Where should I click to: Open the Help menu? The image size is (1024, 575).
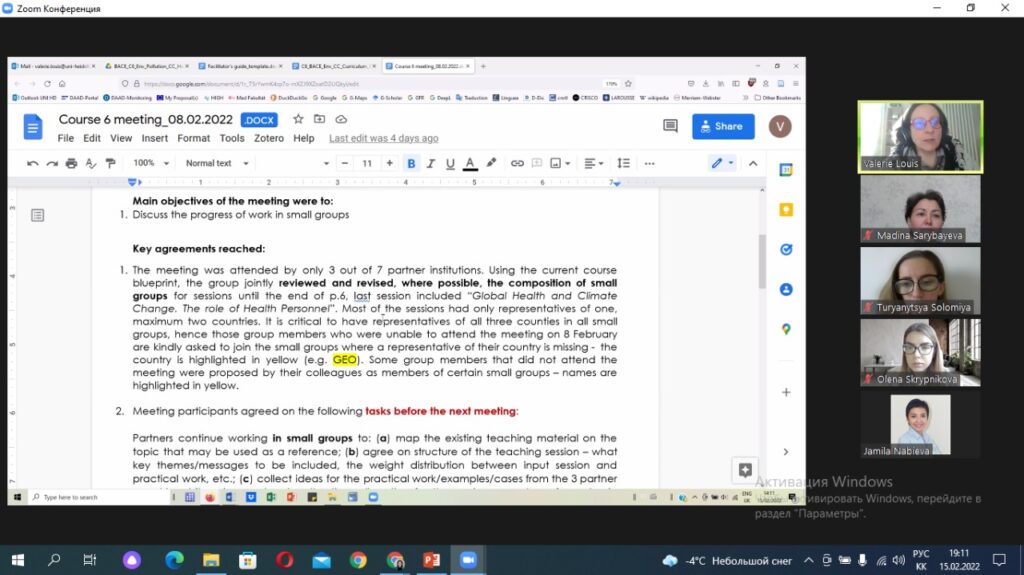pos(304,139)
